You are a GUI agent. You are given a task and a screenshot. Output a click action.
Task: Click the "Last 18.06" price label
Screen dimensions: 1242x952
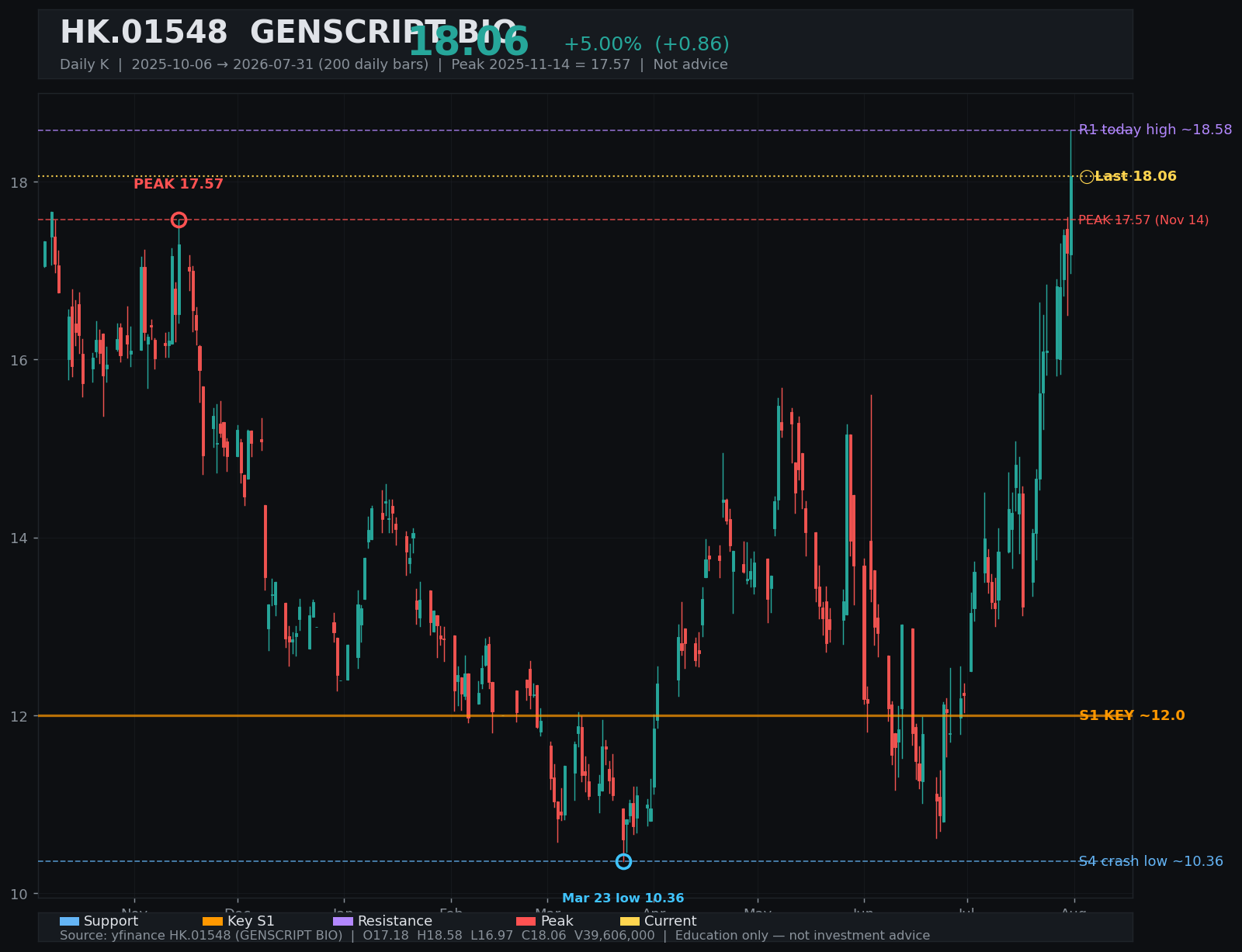[1136, 177]
